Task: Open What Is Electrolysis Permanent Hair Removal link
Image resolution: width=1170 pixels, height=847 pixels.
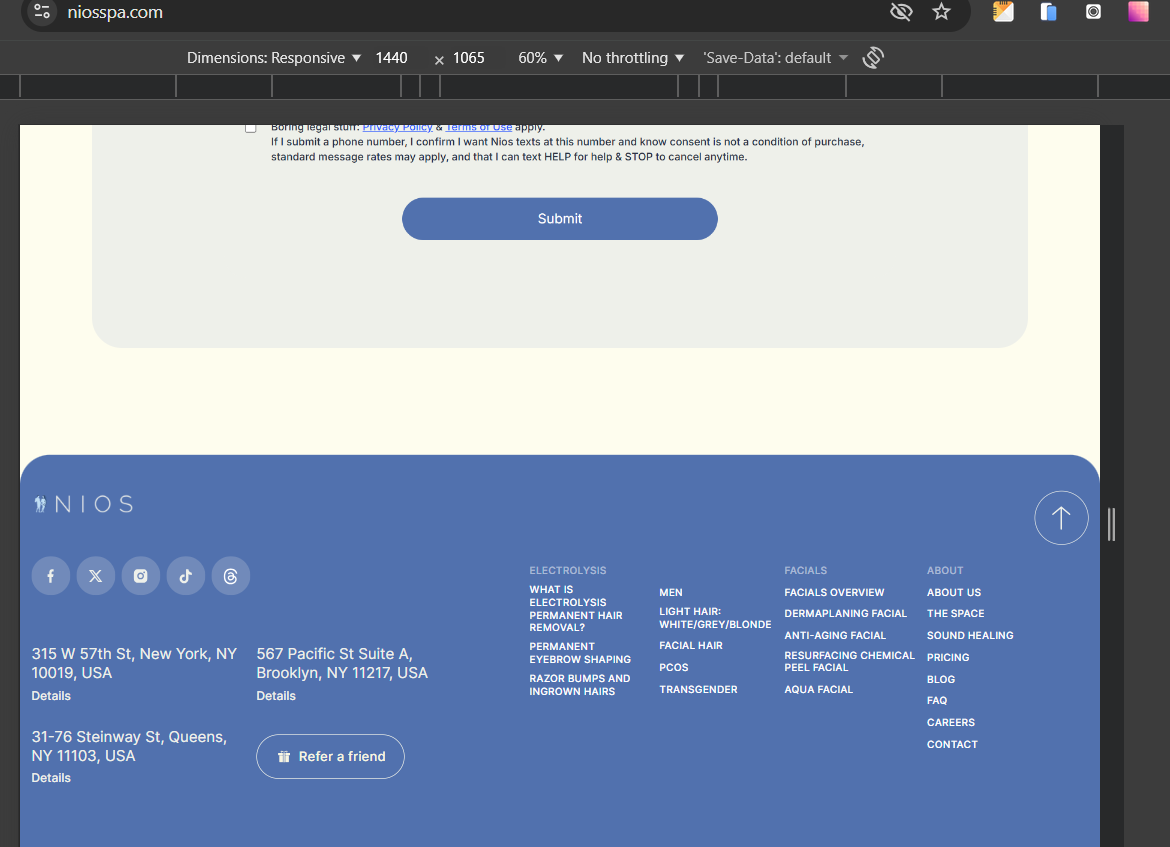Action: [575, 608]
